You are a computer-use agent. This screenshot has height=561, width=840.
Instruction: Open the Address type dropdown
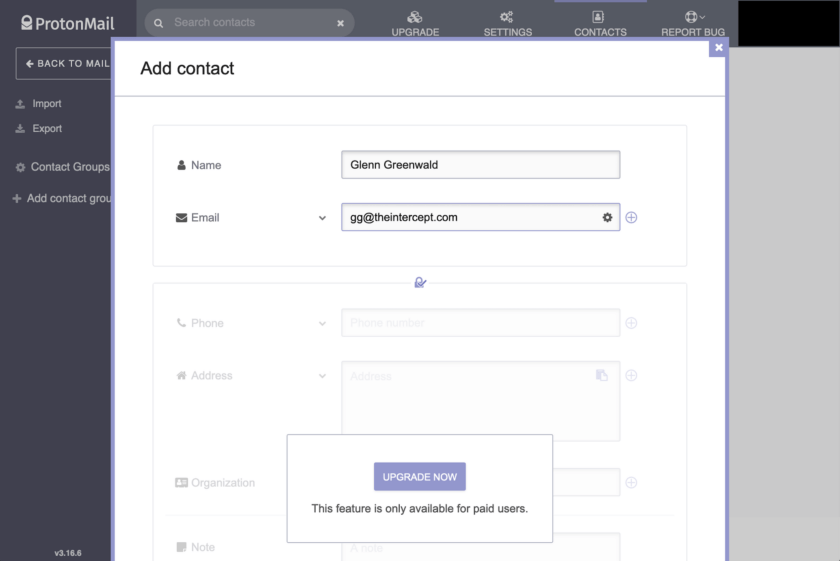322,376
